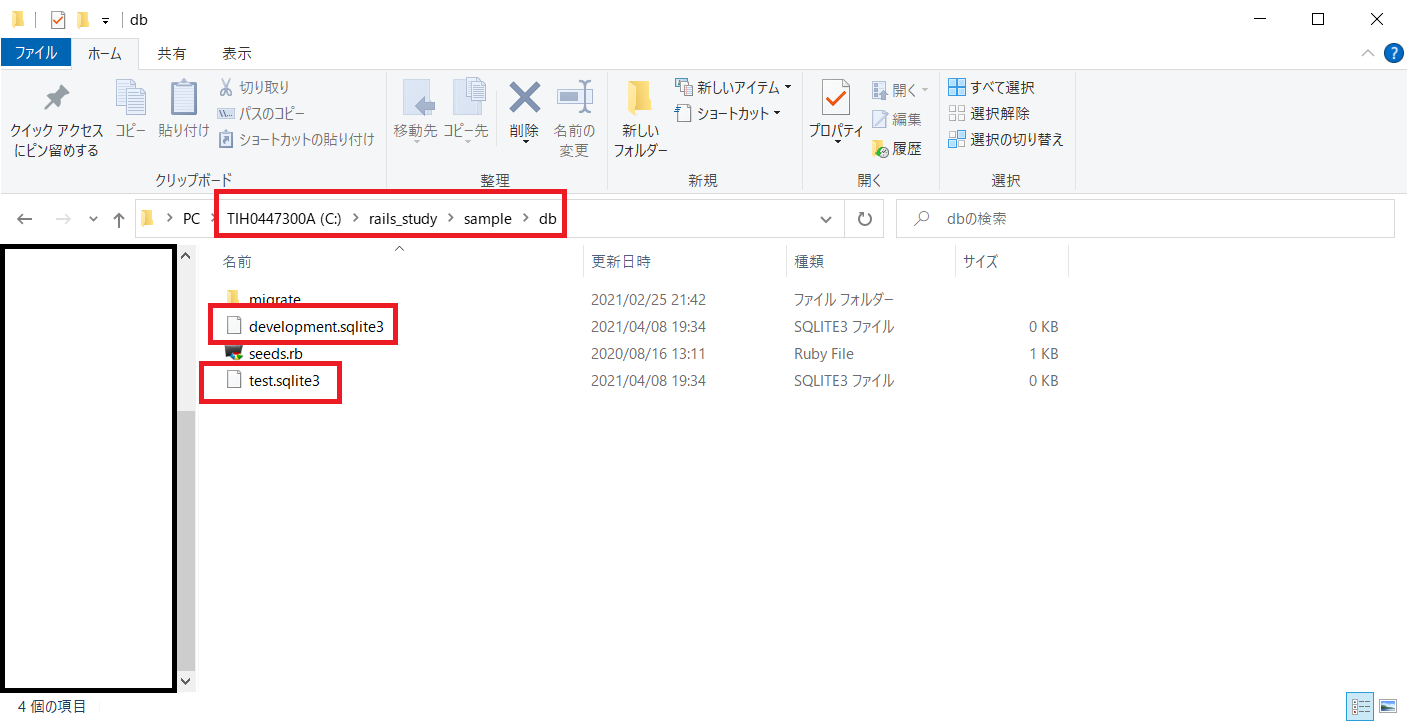The image size is (1407, 721).
Task: Switch to Large icons view in status bar
Action: (x=1388, y=707)
